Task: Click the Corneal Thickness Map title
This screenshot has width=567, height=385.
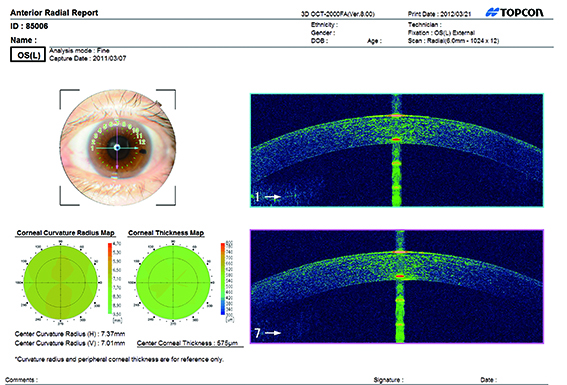Action: tap(166, 233)
